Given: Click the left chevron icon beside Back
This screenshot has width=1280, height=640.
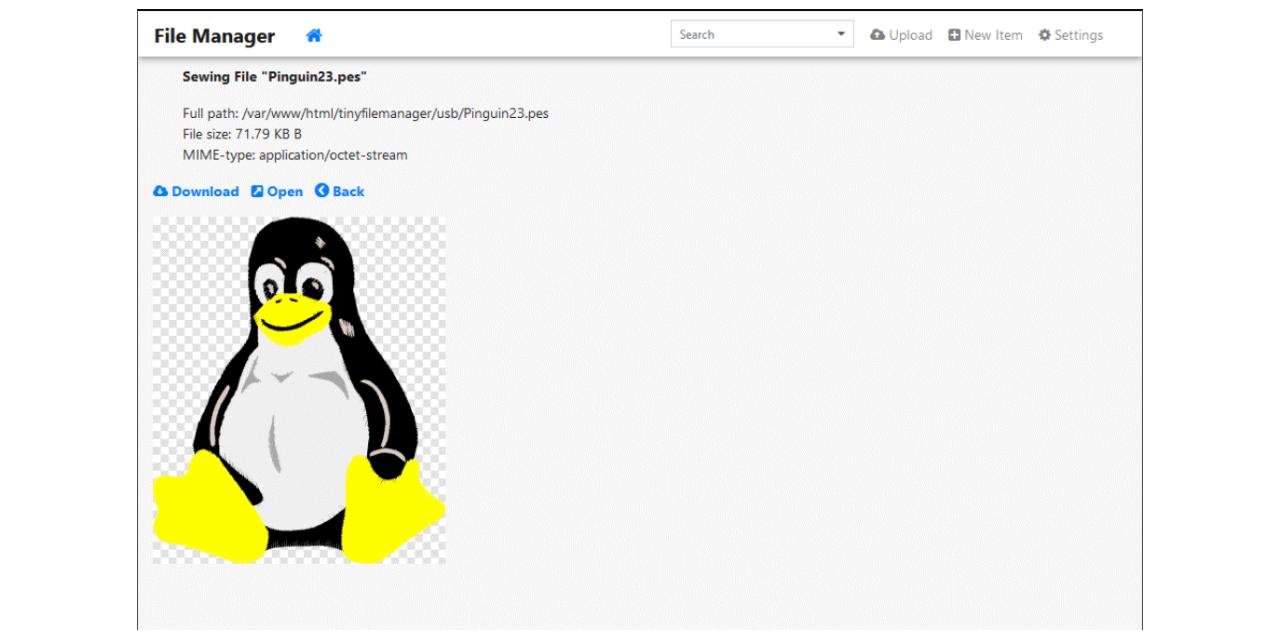Looking at the screenshot, I should click(322, 191).
